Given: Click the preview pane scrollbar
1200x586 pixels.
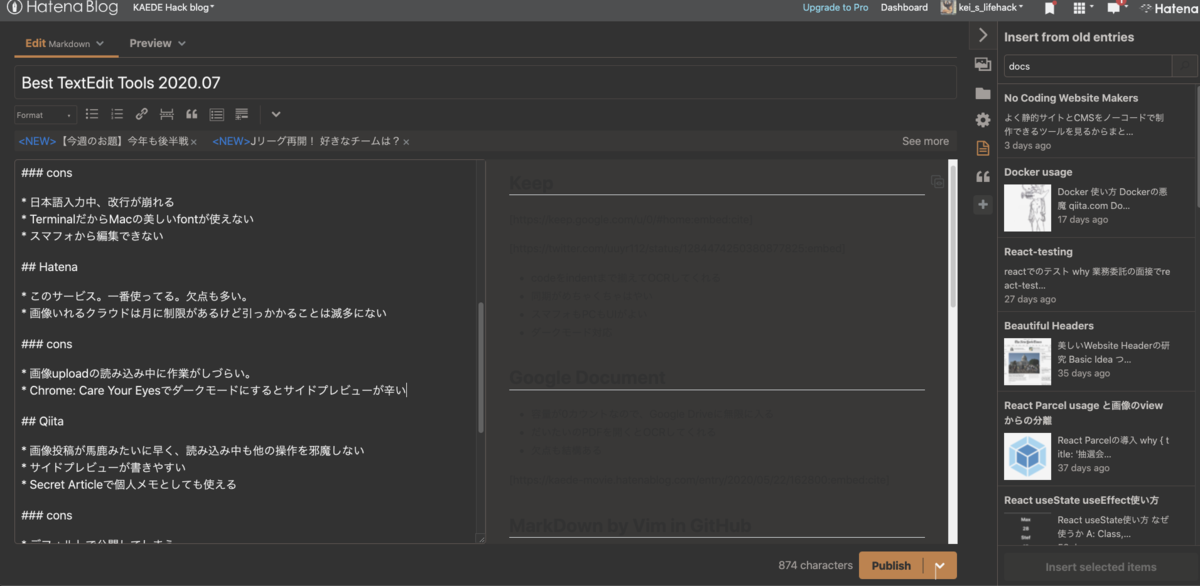Looking at the screenshot, I should (952, 238).
